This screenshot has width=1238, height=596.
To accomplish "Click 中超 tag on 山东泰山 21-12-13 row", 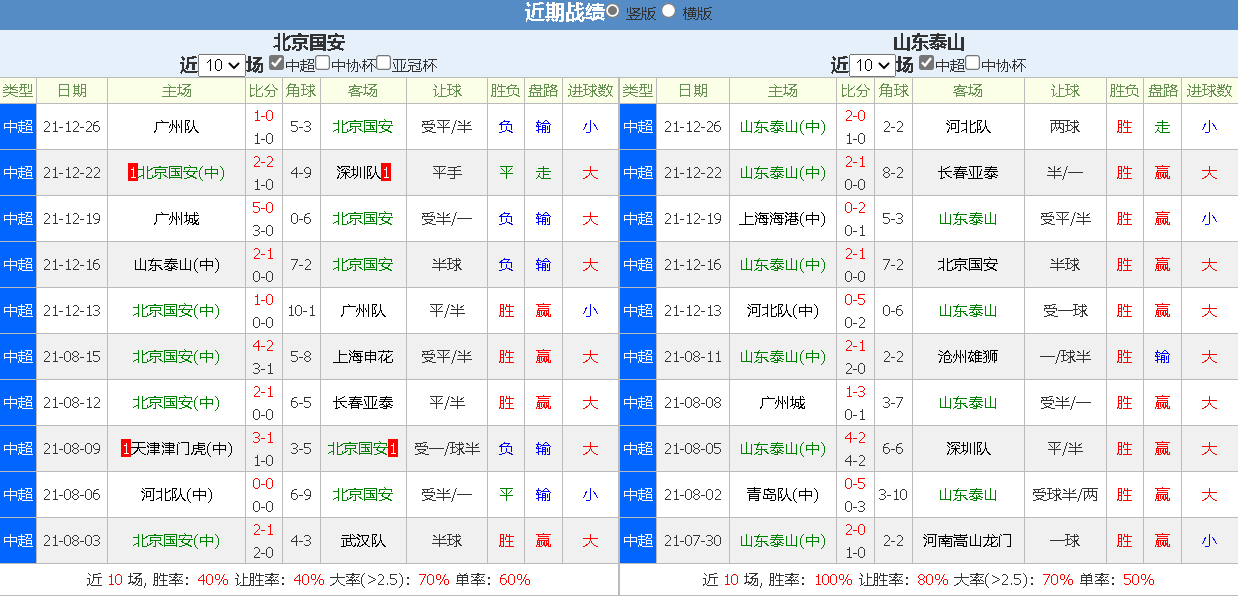I will (638, 311).
